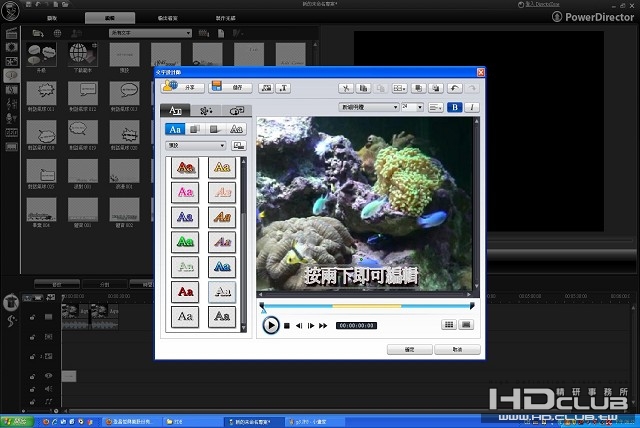Viewport: 640px width, 428px height.
Task: Step to next frame in preview
Action: (311, 326)
